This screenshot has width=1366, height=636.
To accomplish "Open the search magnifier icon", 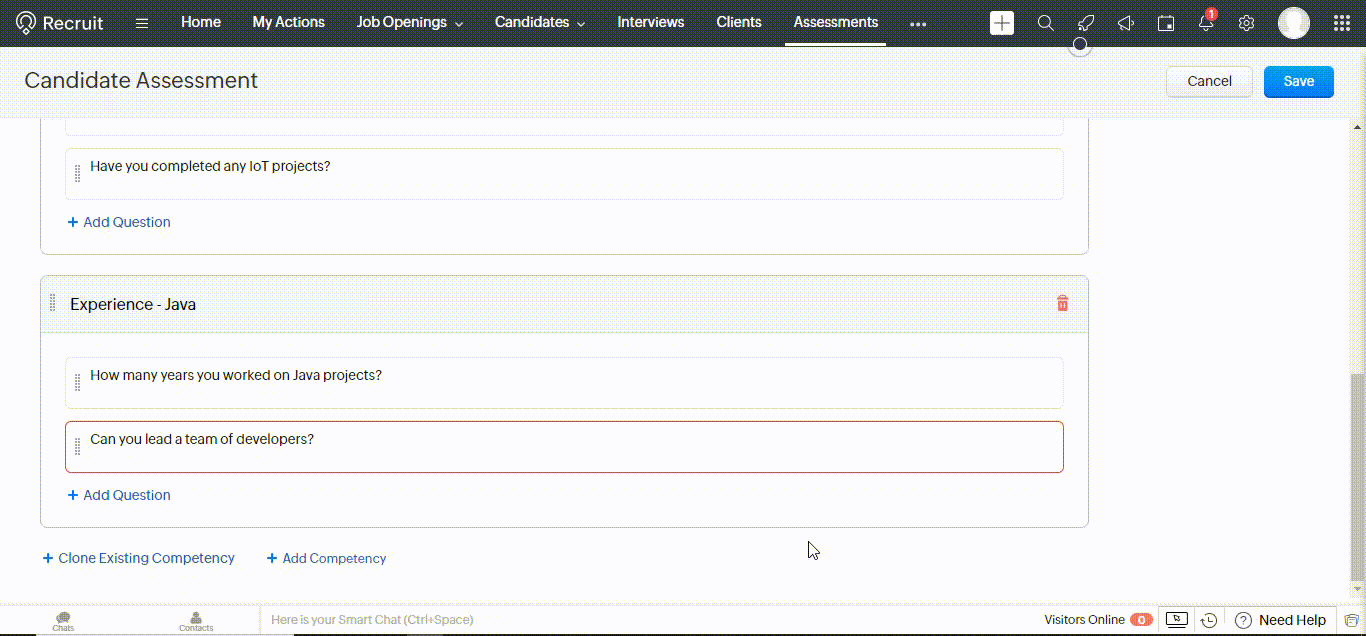I will click(x=1045, y=23).
